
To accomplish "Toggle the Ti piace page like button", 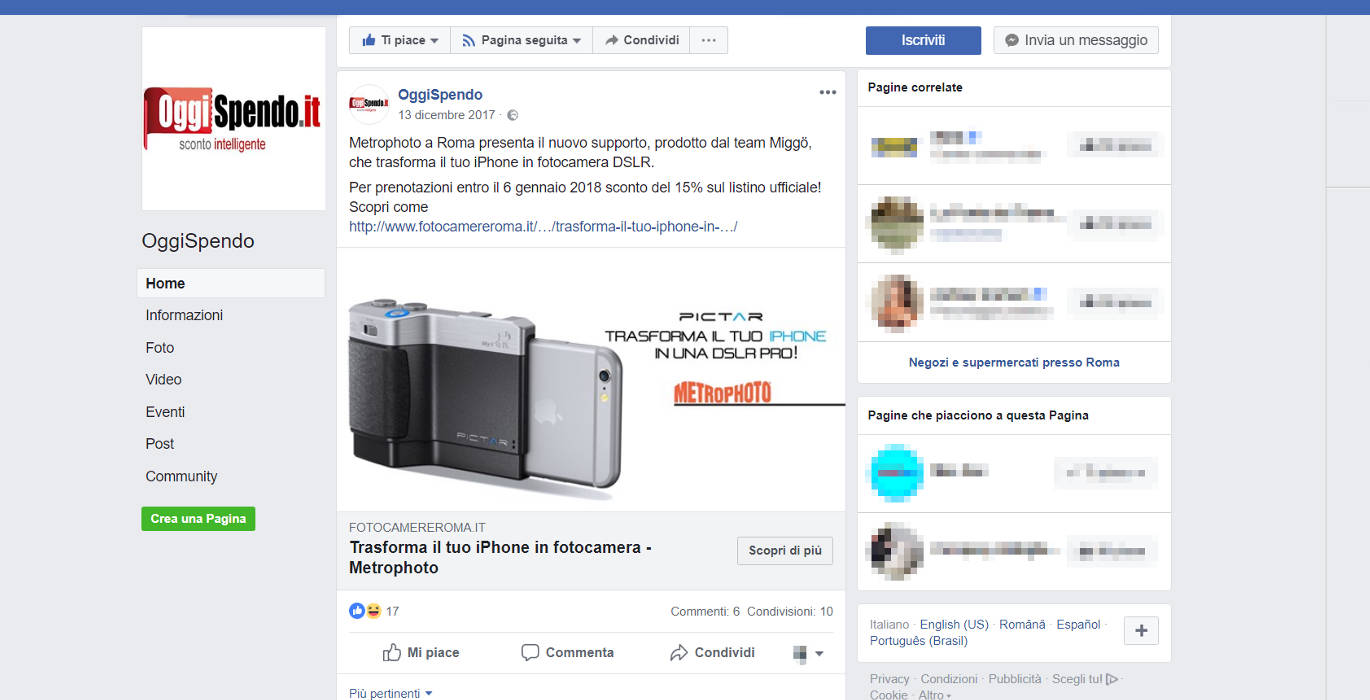I will coord(400,40).
